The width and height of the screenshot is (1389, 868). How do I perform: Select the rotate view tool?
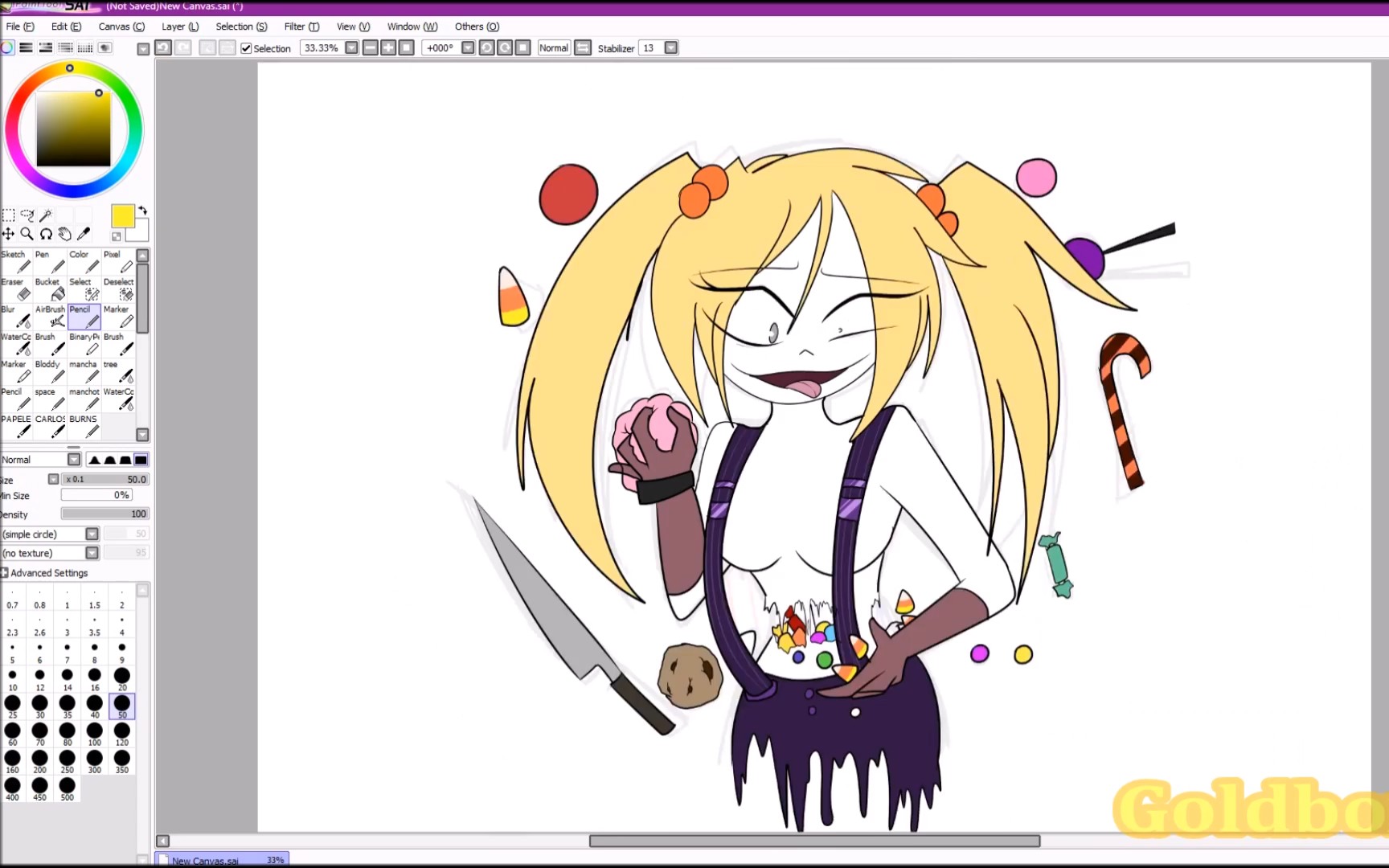tap(46, 234)
